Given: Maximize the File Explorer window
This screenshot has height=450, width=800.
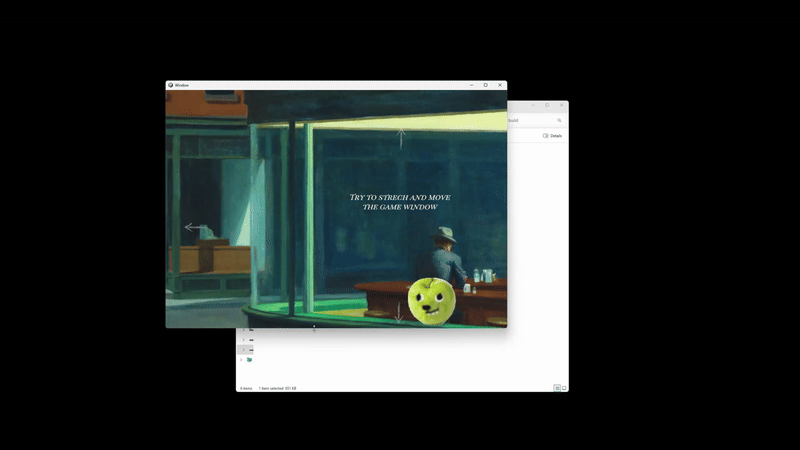Looking at the screenshot, I should click(x=547, y=105).
